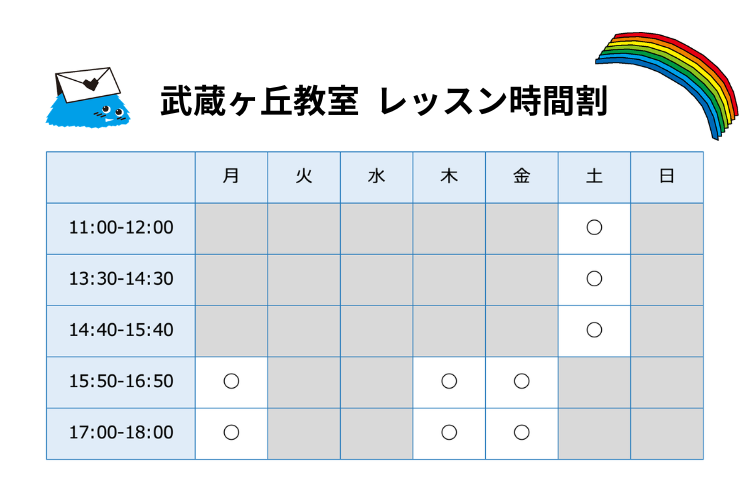This screenshot has width=750, height=500.
Task: Click the Thursday 17:00-18:00 circle
Action: pos(449,433)
